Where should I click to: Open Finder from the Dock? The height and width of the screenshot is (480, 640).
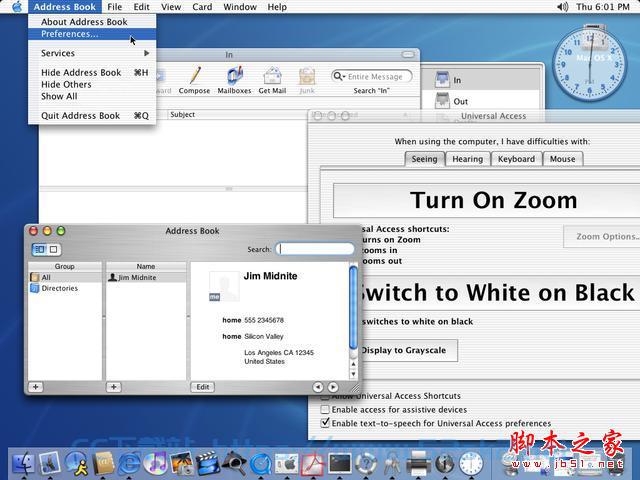pos(24,464)
